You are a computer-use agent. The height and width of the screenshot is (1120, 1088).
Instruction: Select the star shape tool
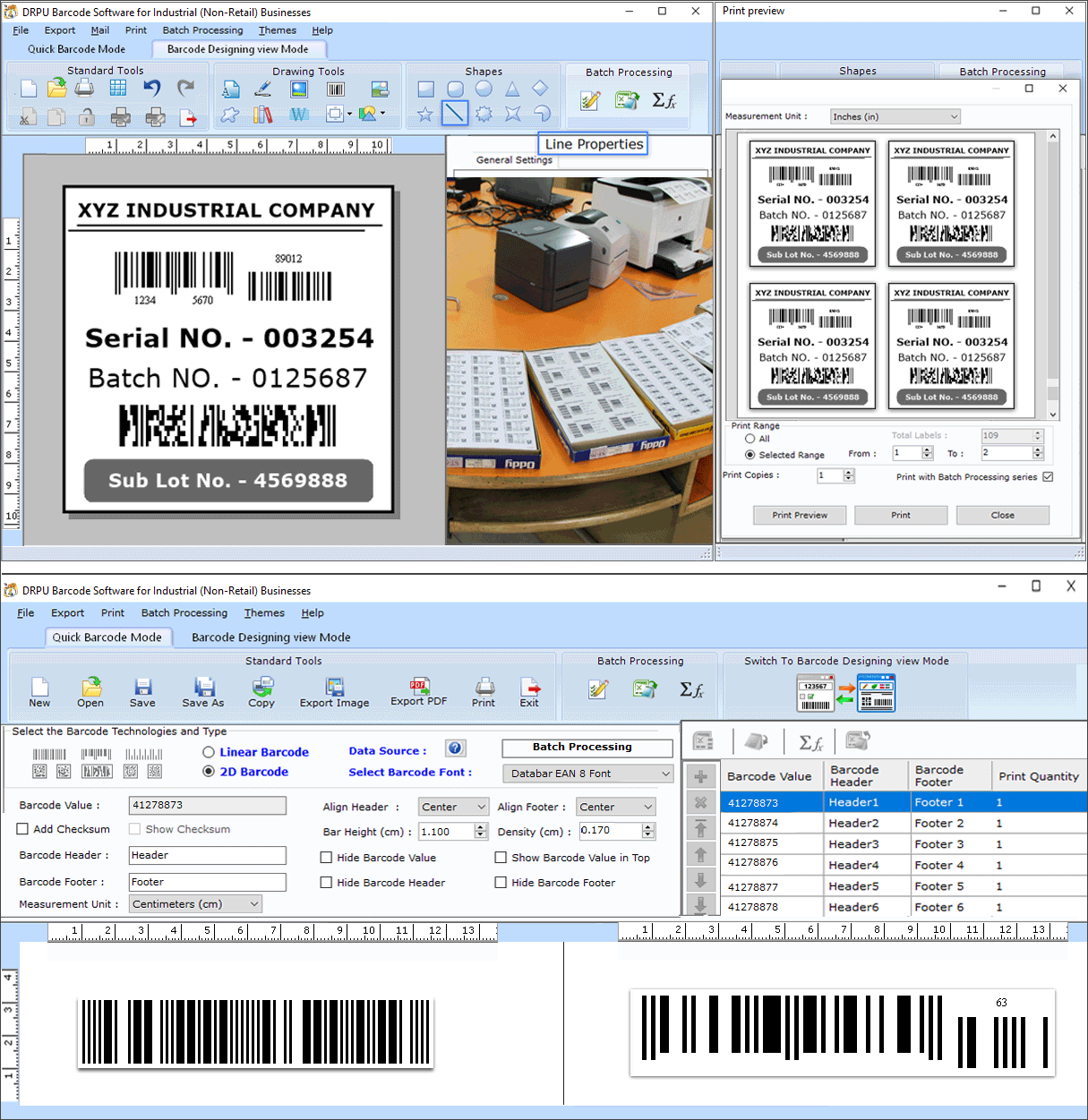pyautogui.click(x=425, y=114)
